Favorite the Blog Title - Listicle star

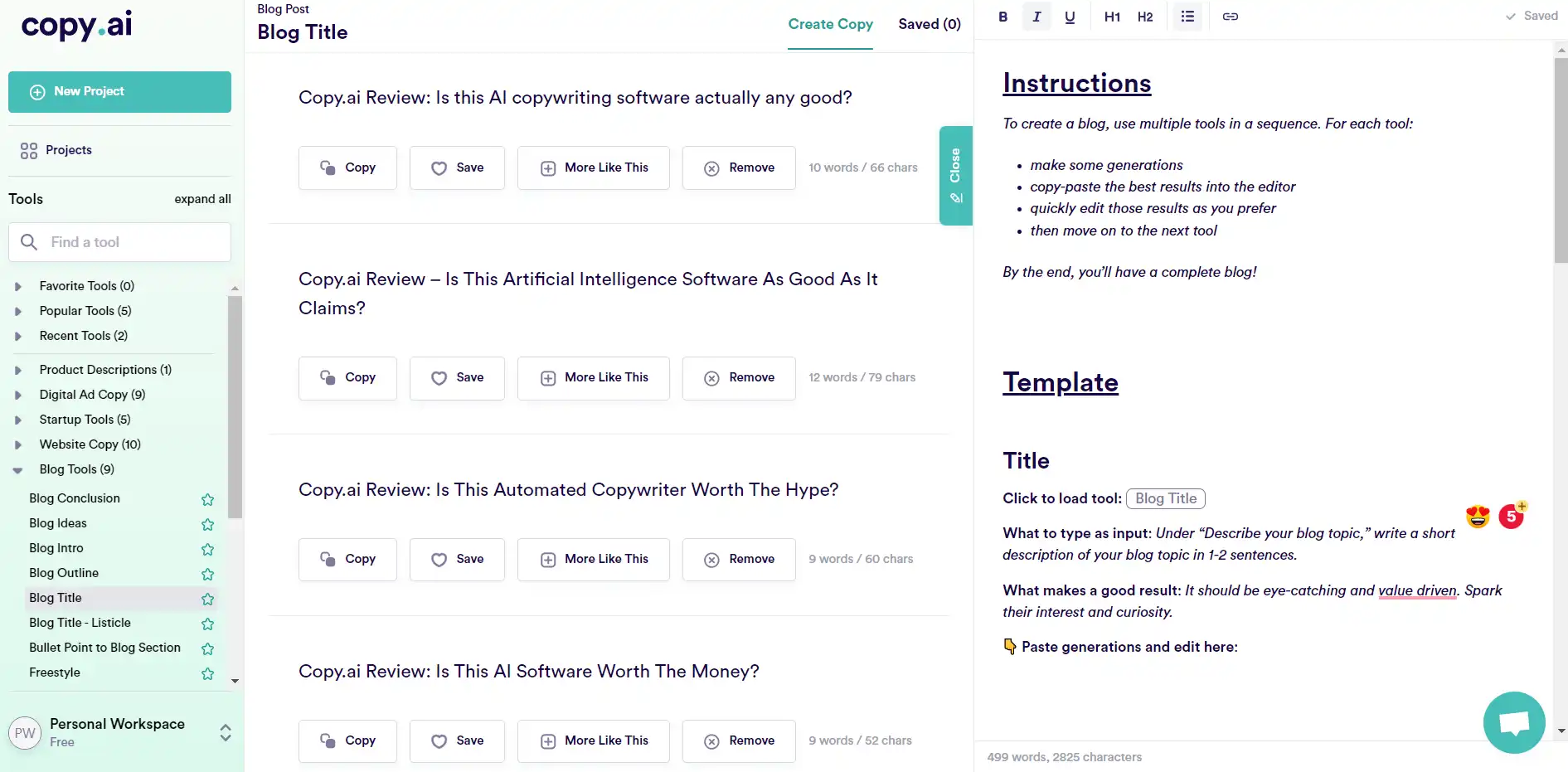[207, 624]
